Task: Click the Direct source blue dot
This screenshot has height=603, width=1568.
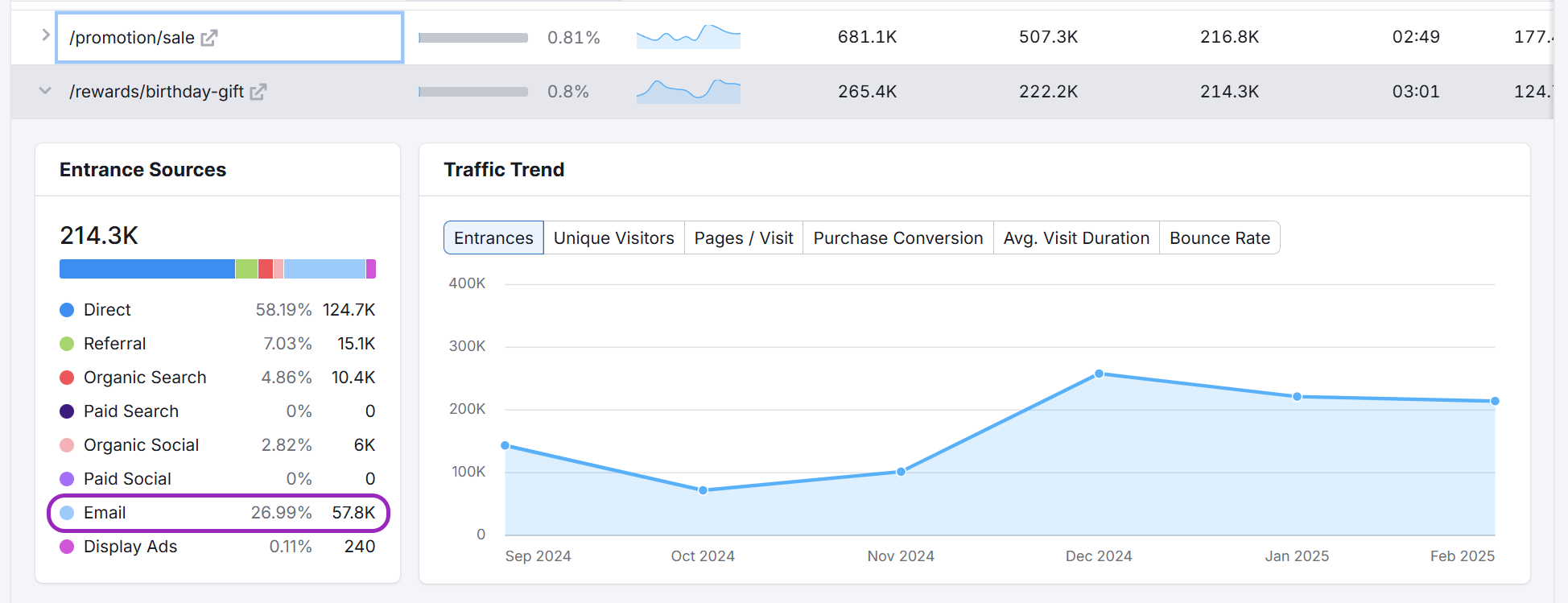Action: pyautogui.click(x=67, y=310)
